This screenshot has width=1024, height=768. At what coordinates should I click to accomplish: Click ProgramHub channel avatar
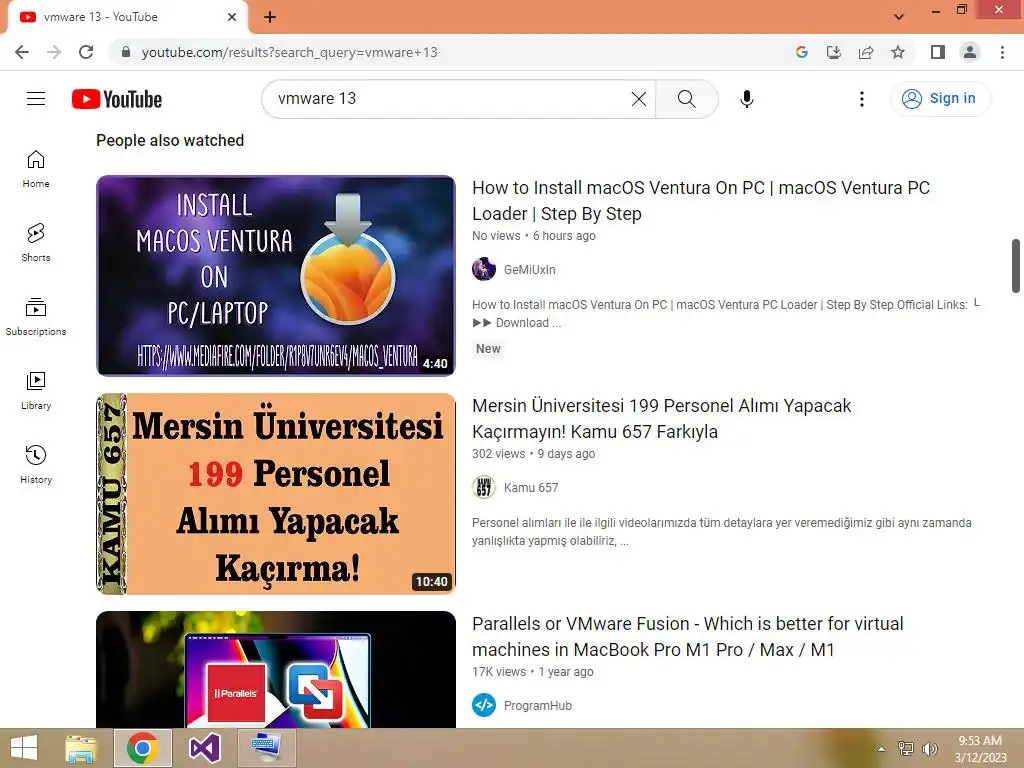[x=484, y=705]
